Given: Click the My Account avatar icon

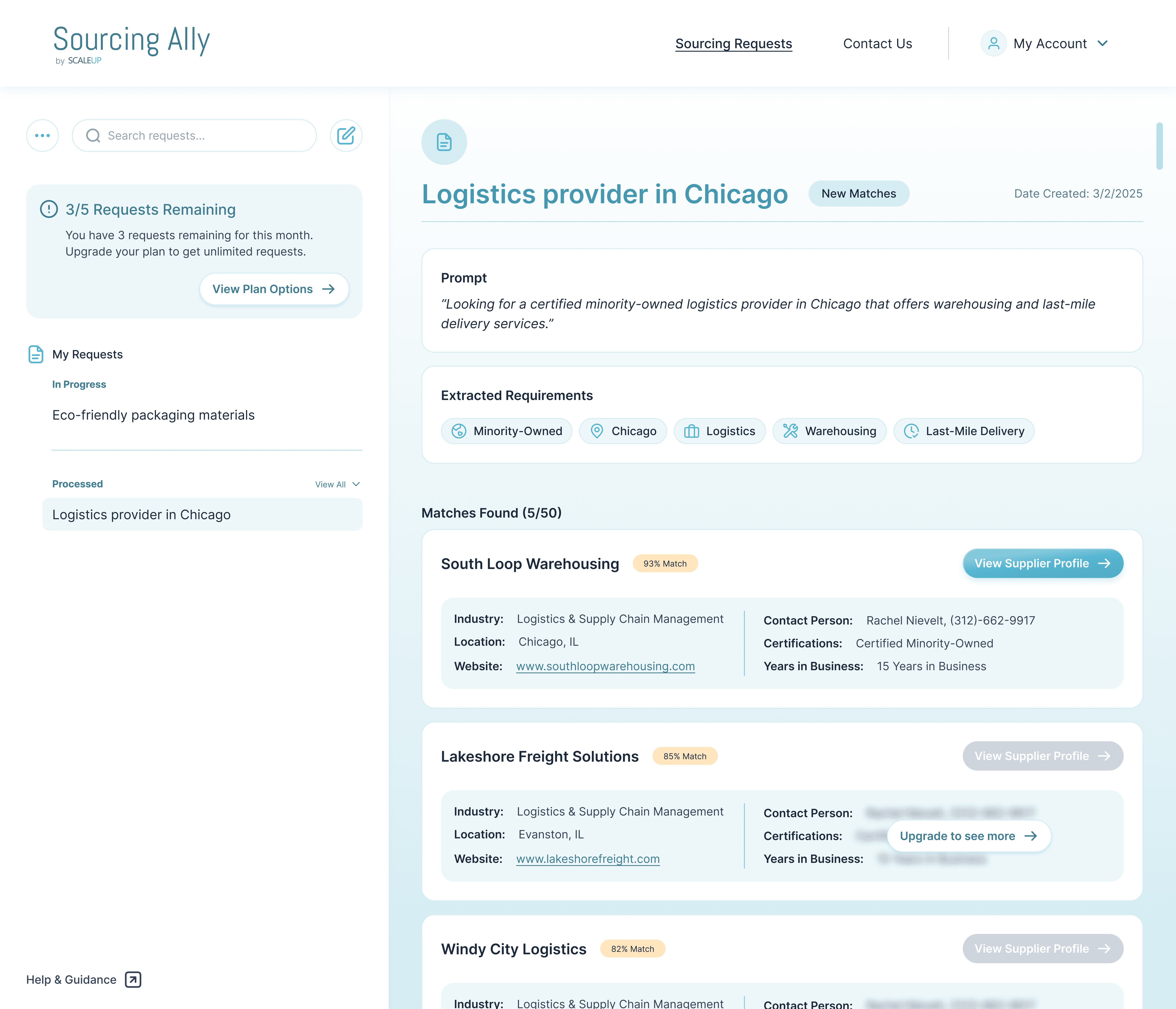Looking at the screenshot, I should point(994,44).
